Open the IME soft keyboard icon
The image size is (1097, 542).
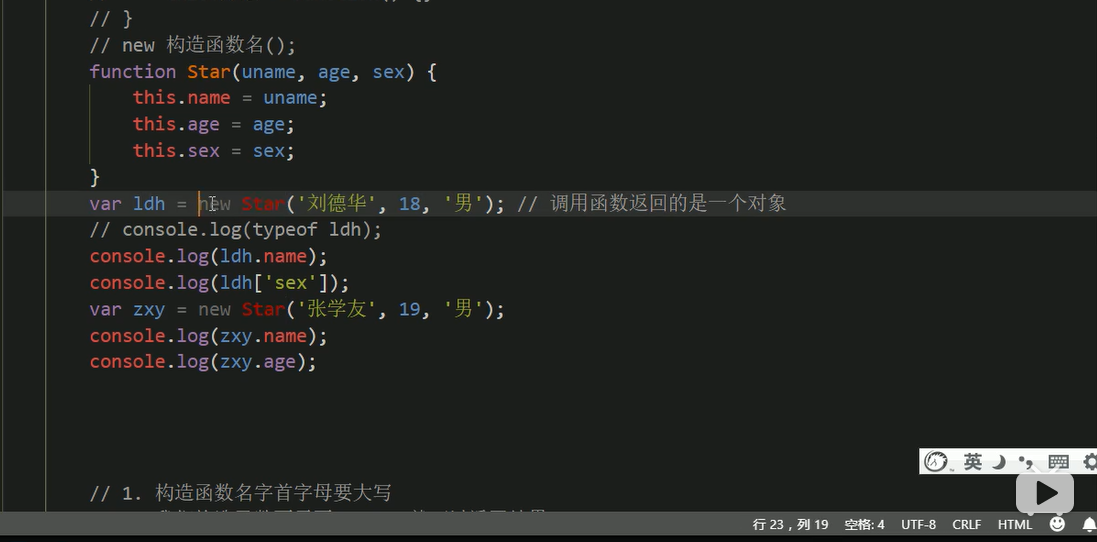pos(1059,462)
